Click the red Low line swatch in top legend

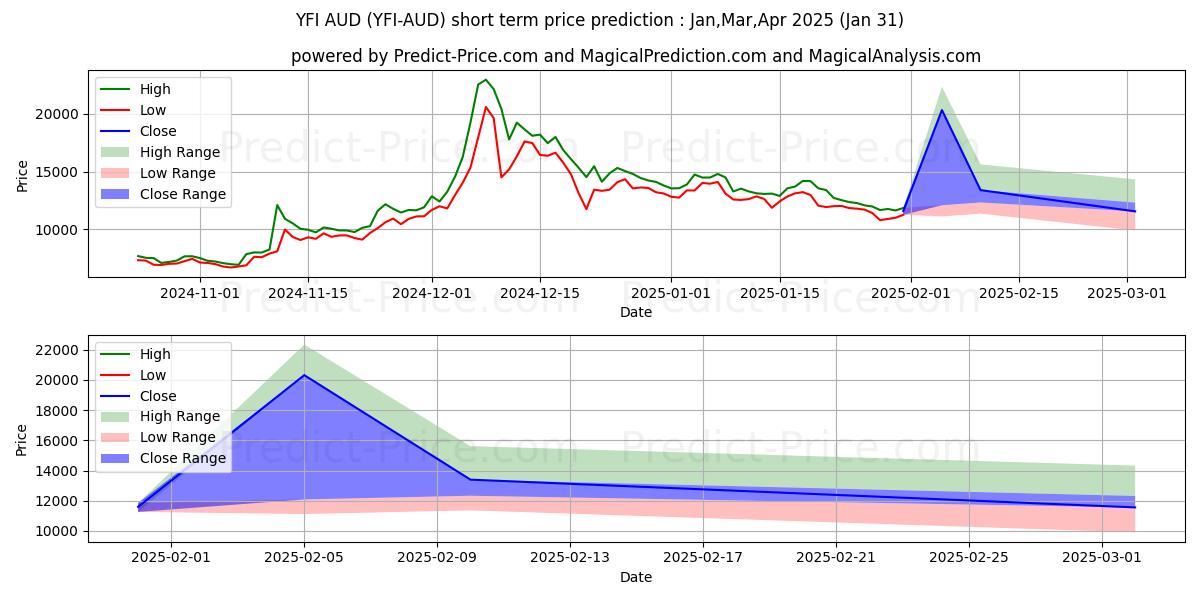click(117, 110)
